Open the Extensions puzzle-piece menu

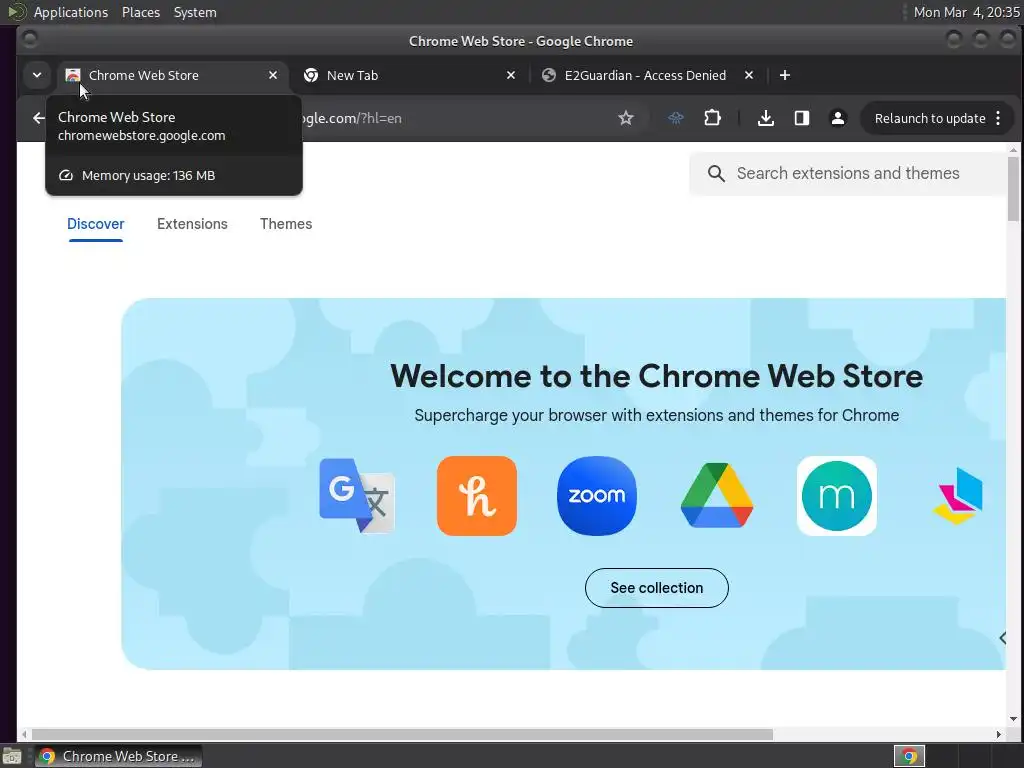pyautogui.click(x=712, y=118)
